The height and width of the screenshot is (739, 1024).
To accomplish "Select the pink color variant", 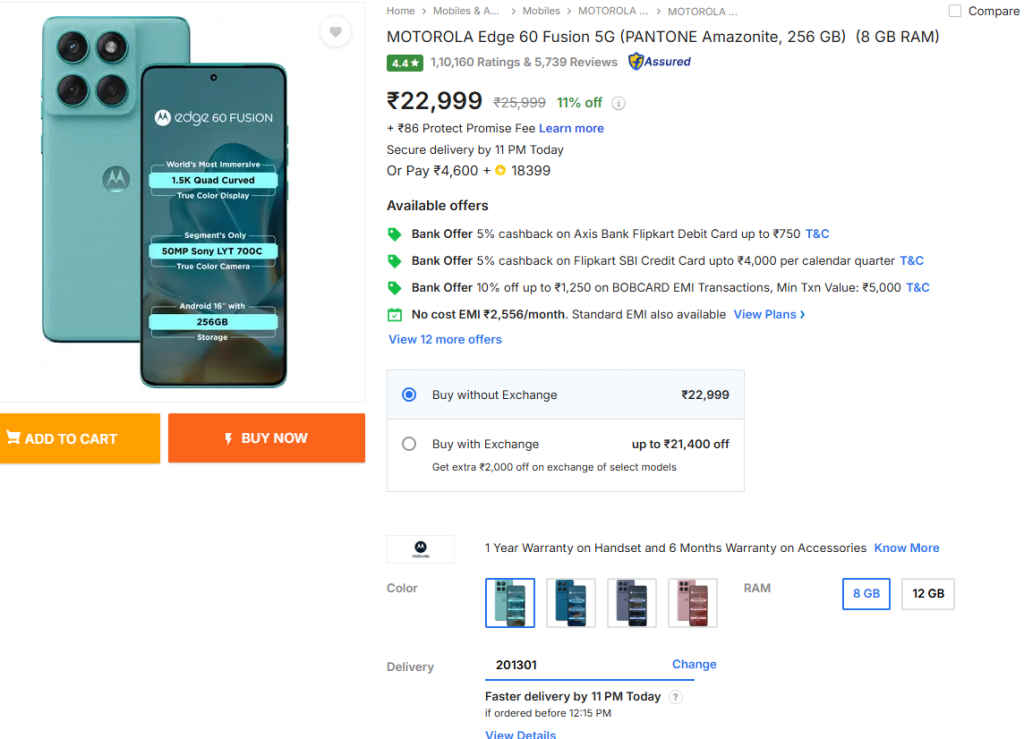I will [x=693, y=602].
